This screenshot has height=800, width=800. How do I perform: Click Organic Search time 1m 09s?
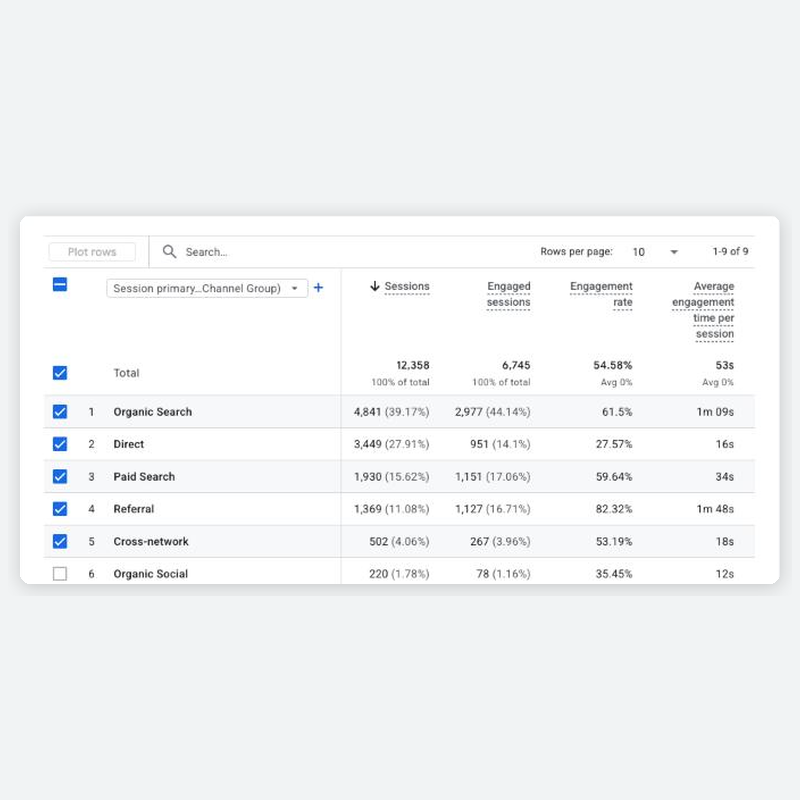tap(715, 412)
